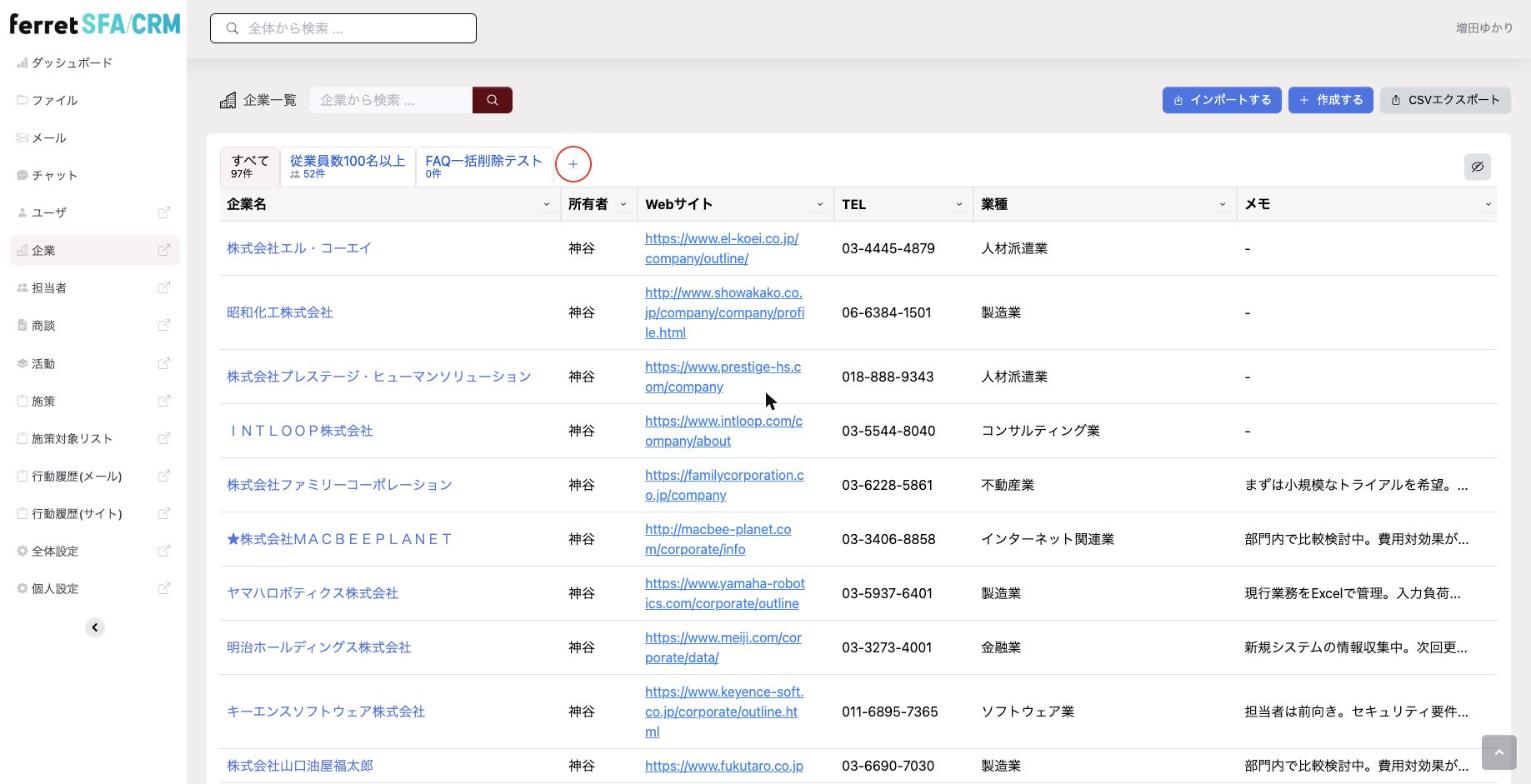Screen dimensions: 1531x784
Task: Open 商談 external link icon in sidebar
Action: tap(164, 325)
